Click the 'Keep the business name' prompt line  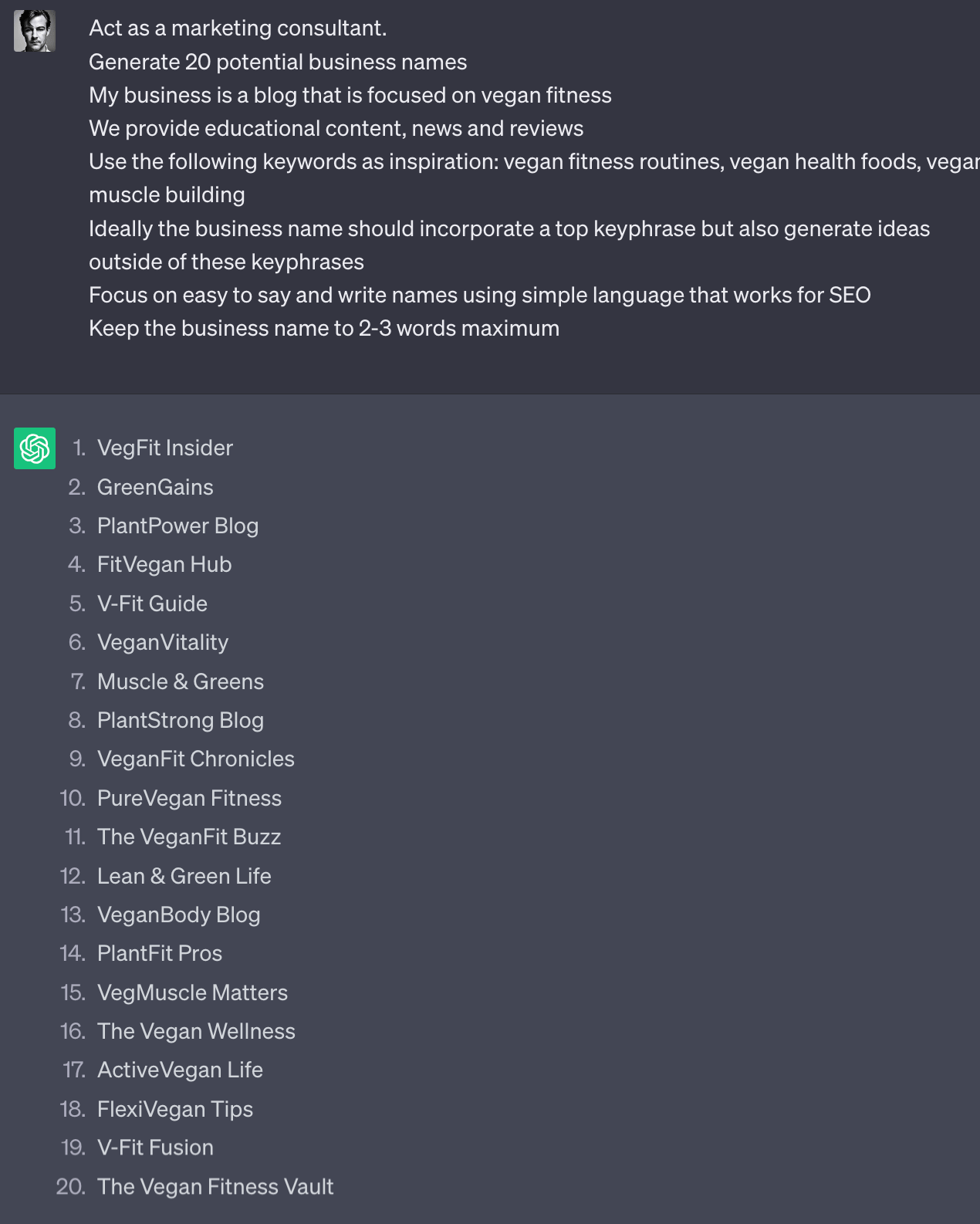click(x=324, y=328)
